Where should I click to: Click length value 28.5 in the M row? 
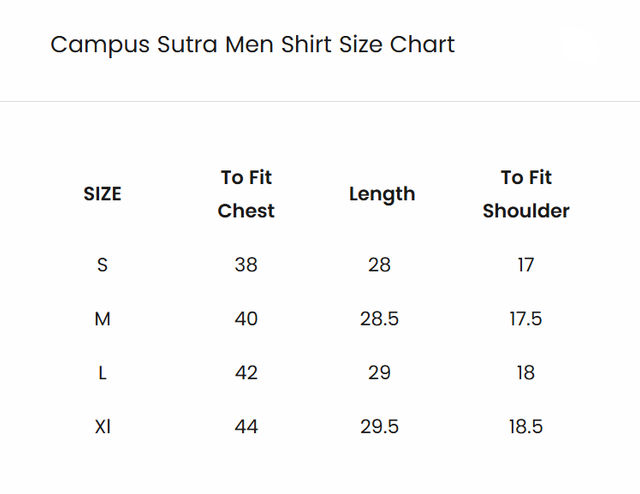[379, 319]
